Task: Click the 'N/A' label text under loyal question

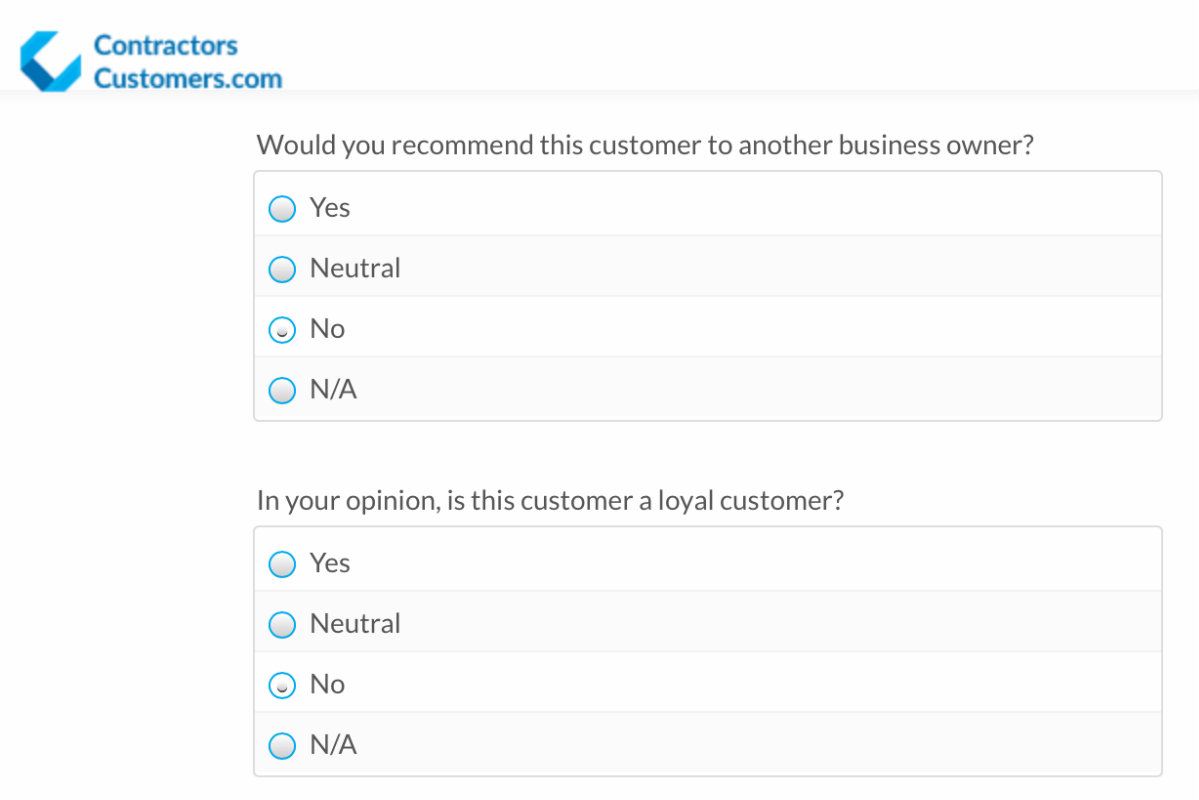Action: [x=333, y=745]
